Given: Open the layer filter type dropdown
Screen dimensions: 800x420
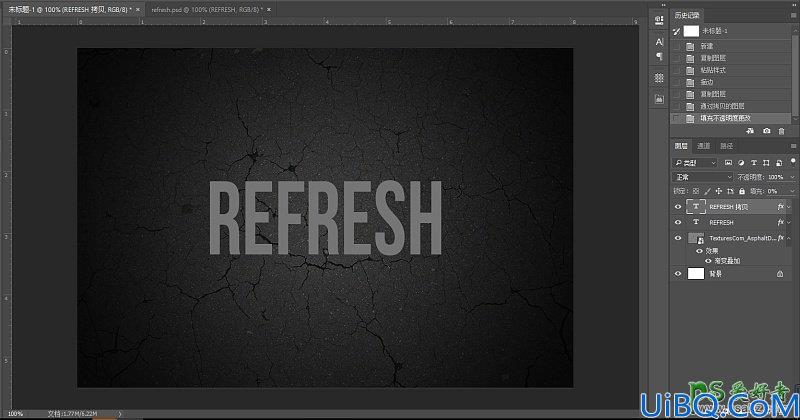Looking at the screenshot, I should point(695,163).
